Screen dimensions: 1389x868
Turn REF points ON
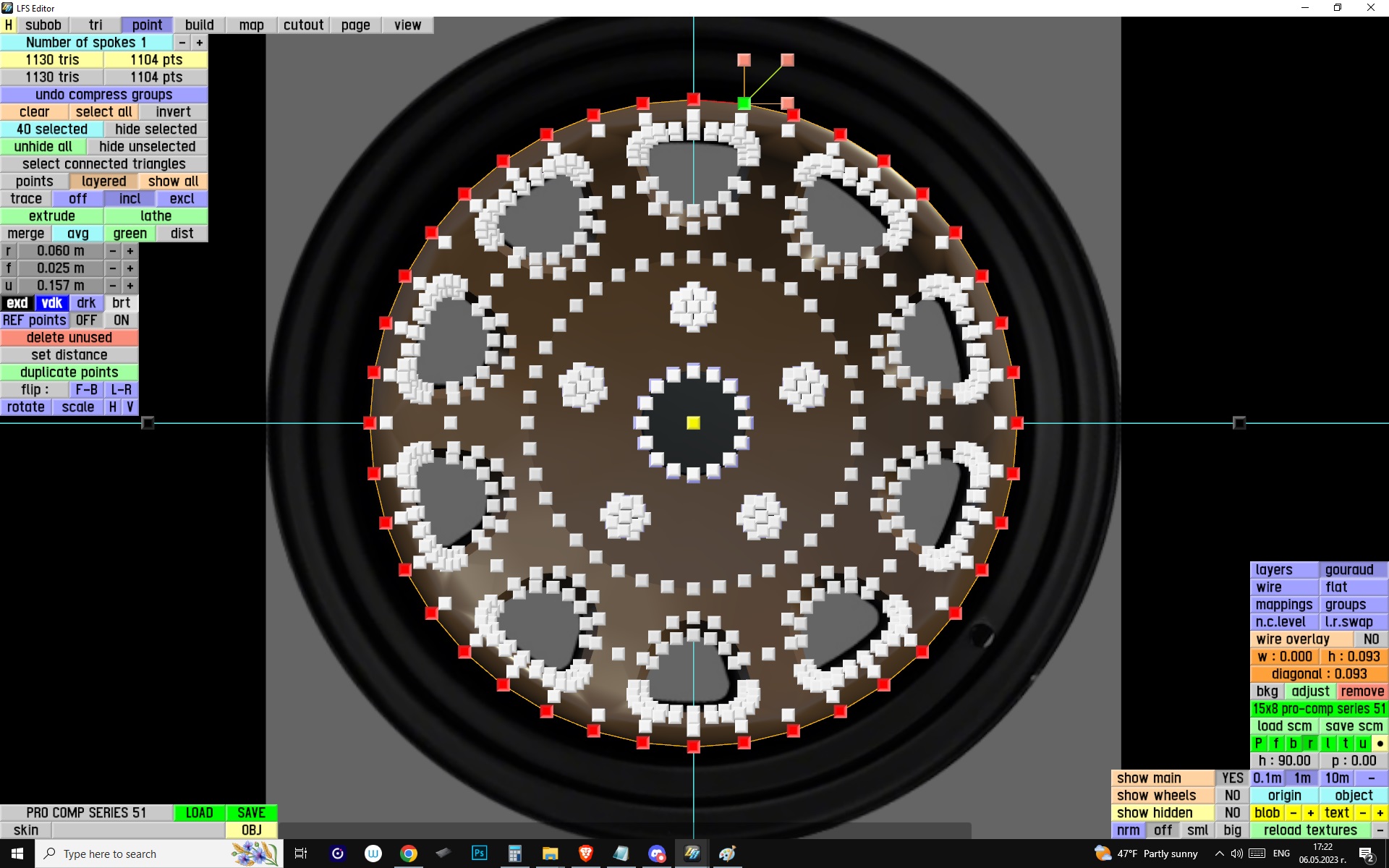click(x=121, y=320)
